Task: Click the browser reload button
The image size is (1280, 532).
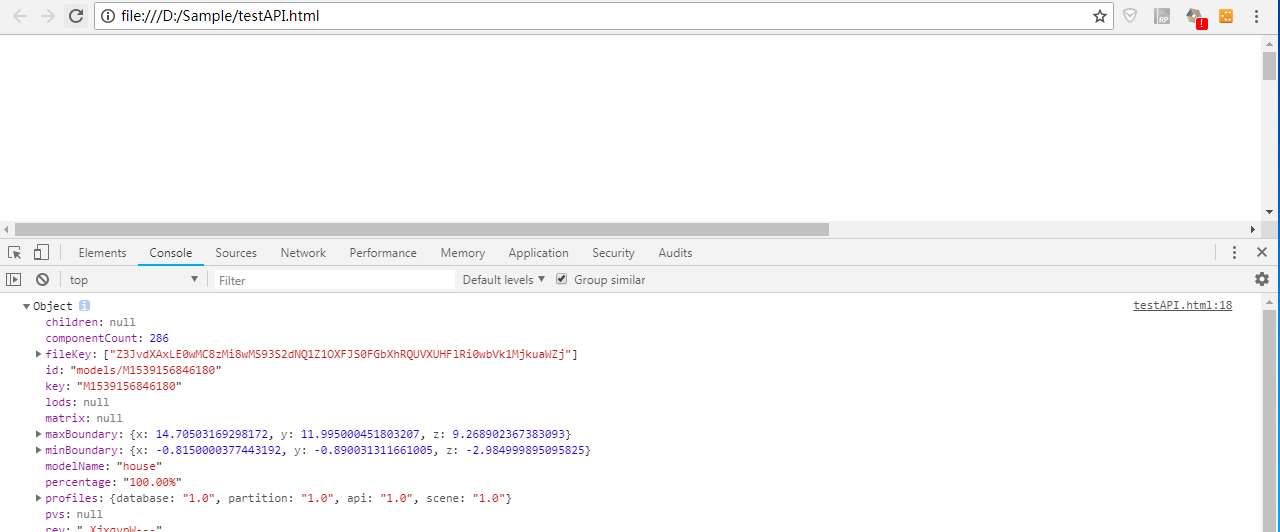Action: coord(75,16)
